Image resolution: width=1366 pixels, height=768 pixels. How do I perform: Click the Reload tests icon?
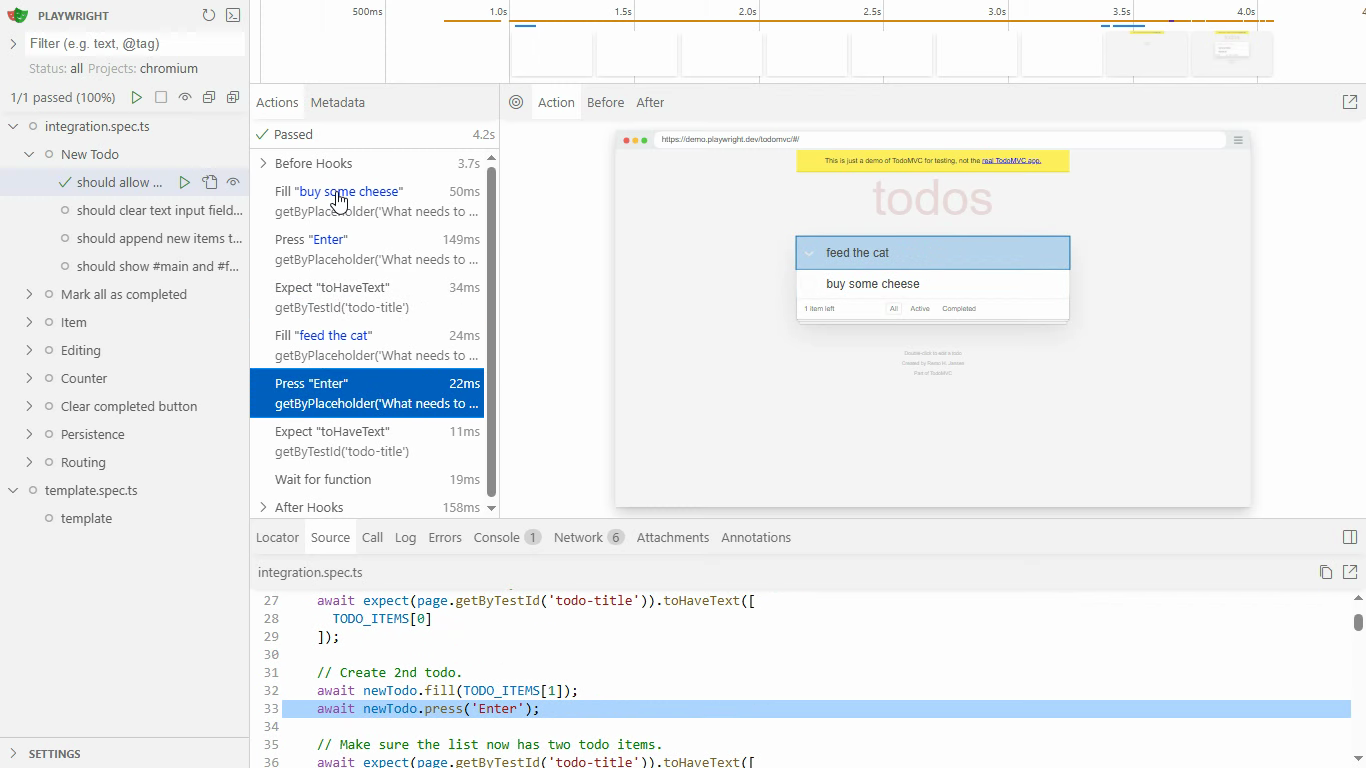coord(208,15)
